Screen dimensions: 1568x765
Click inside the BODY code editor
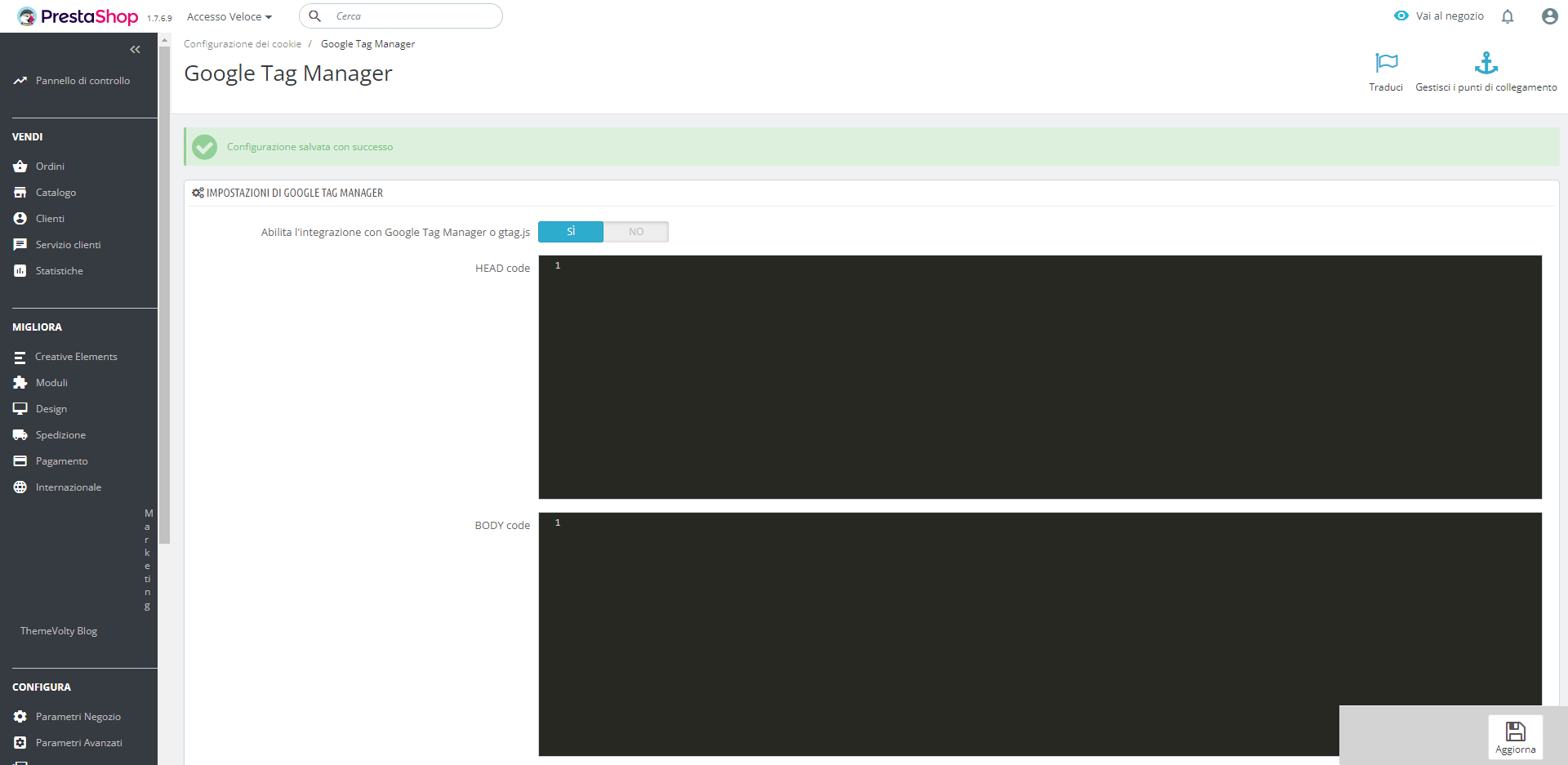1040,634
